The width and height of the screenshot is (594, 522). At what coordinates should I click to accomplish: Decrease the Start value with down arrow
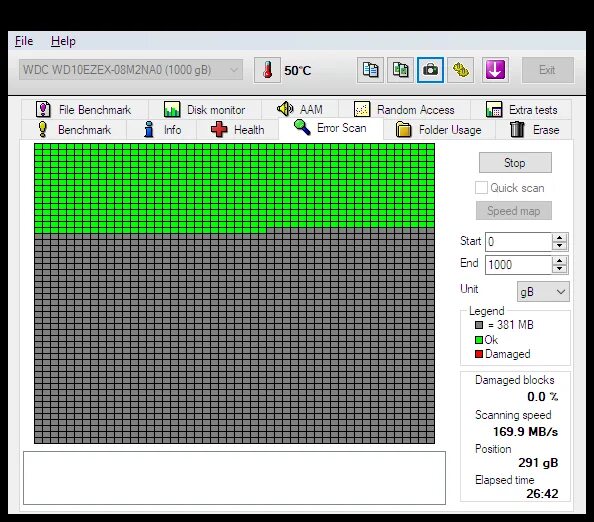[x=560, y=246]
